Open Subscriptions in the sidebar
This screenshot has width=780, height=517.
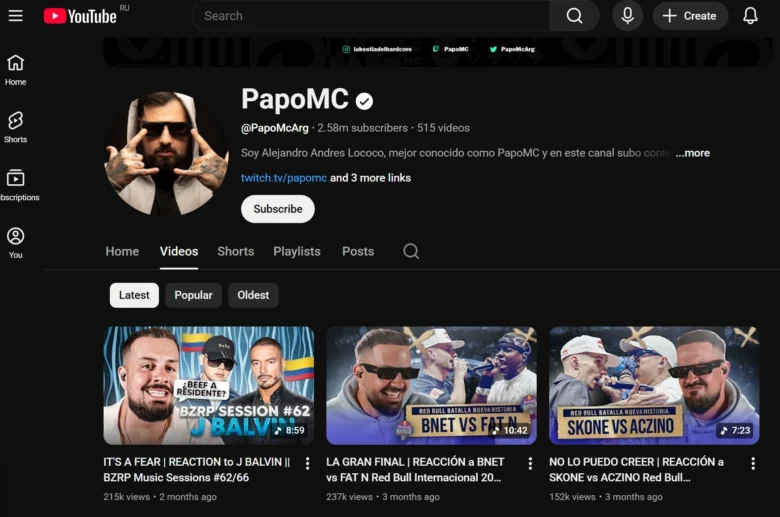click(19, 186)
